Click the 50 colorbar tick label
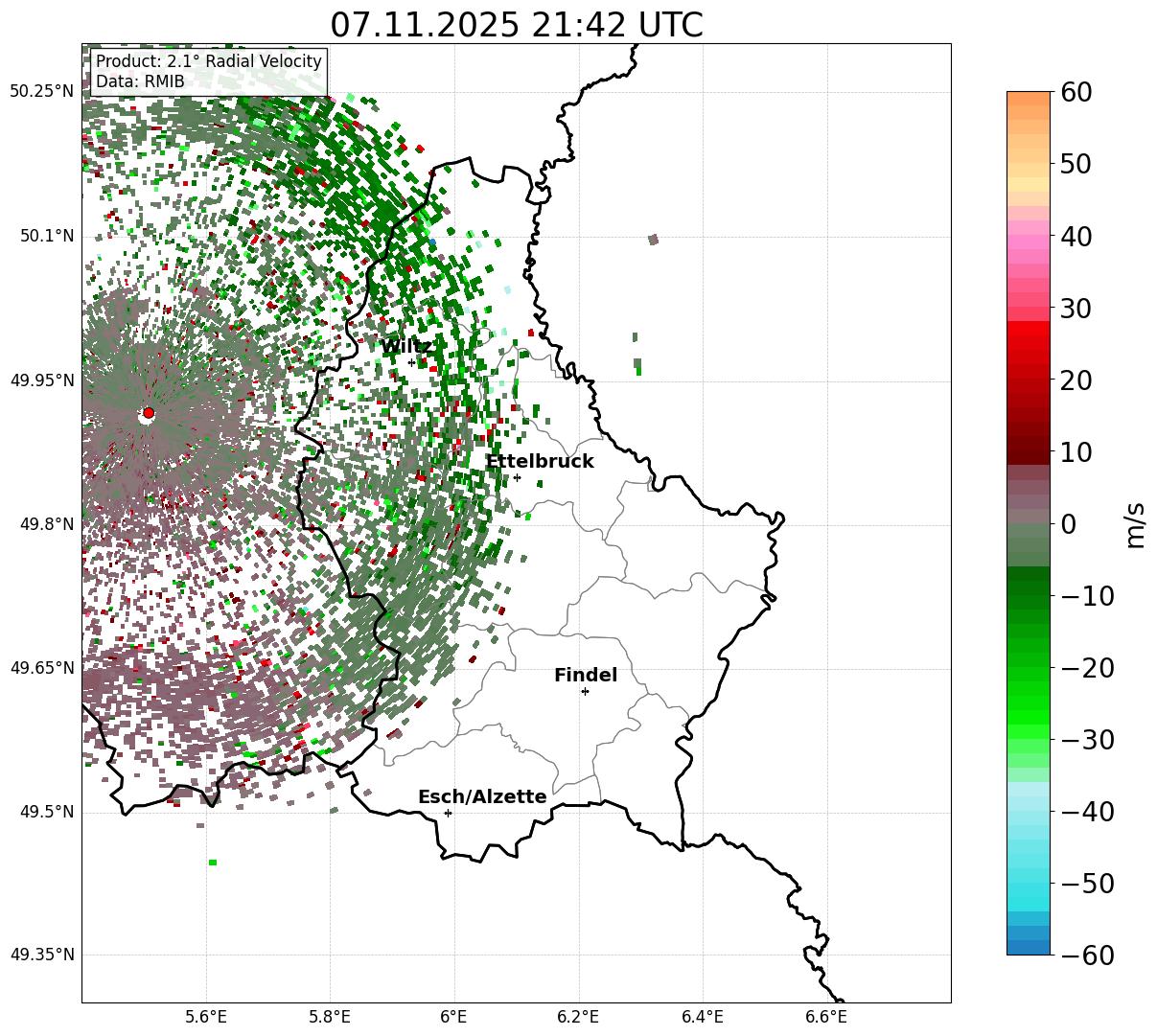This screenshot has height=1036, width=1157. [1078, 164]
